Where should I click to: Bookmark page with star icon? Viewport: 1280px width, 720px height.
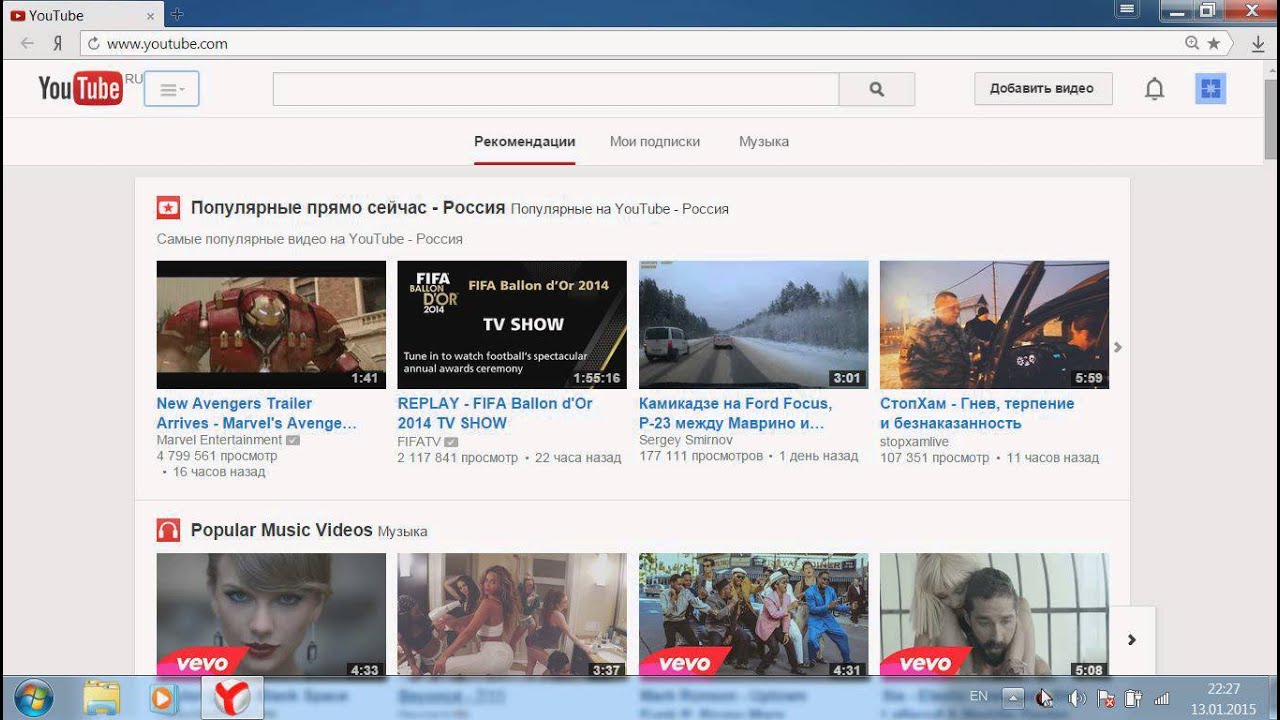[x=1214, y=44]
